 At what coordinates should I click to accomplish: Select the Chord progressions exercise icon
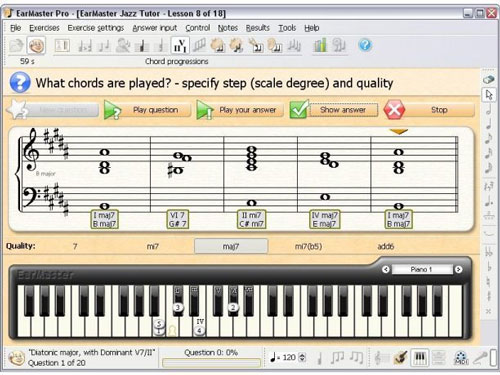point(180,45)
